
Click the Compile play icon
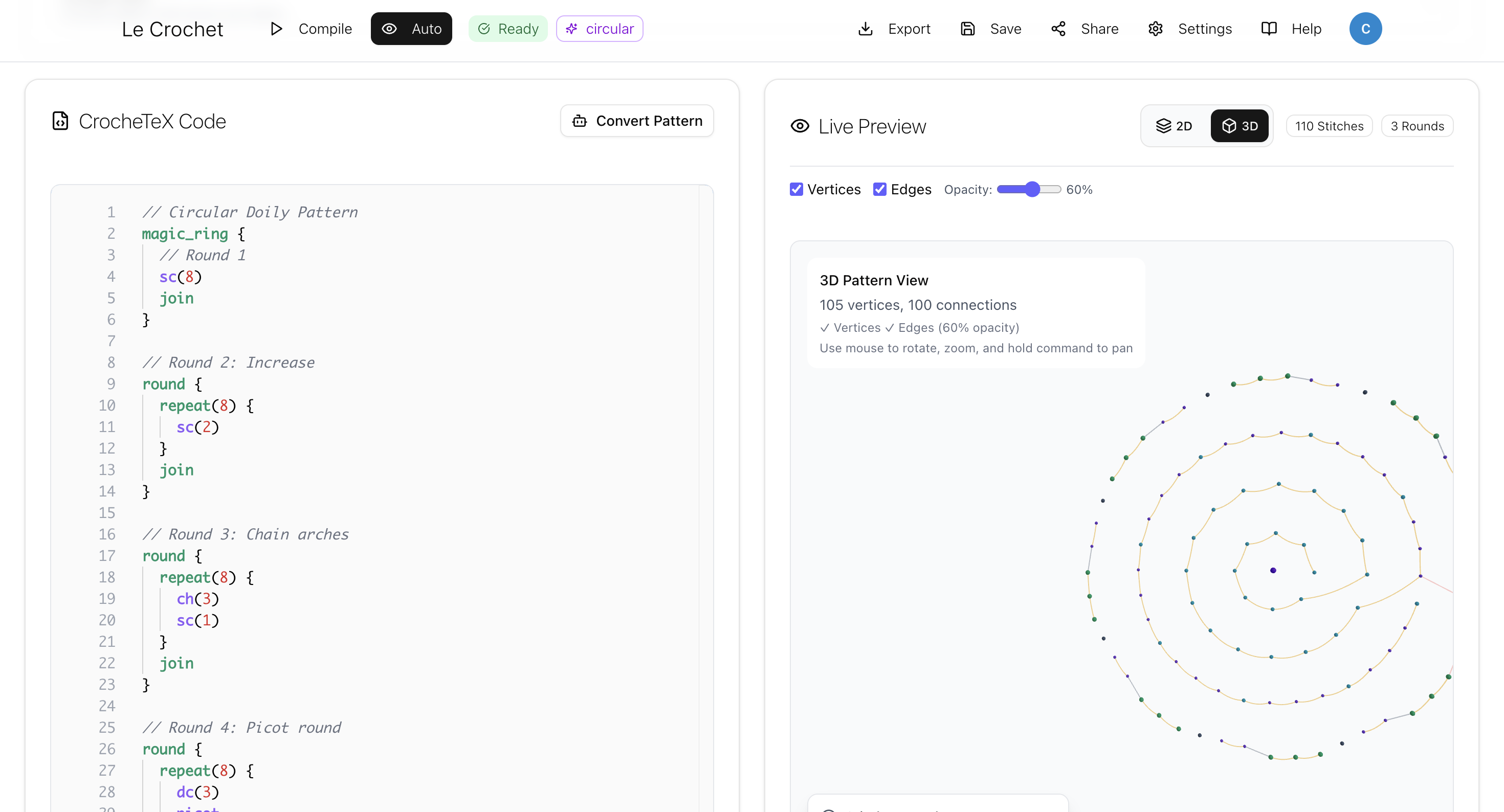tap(276, 29)
